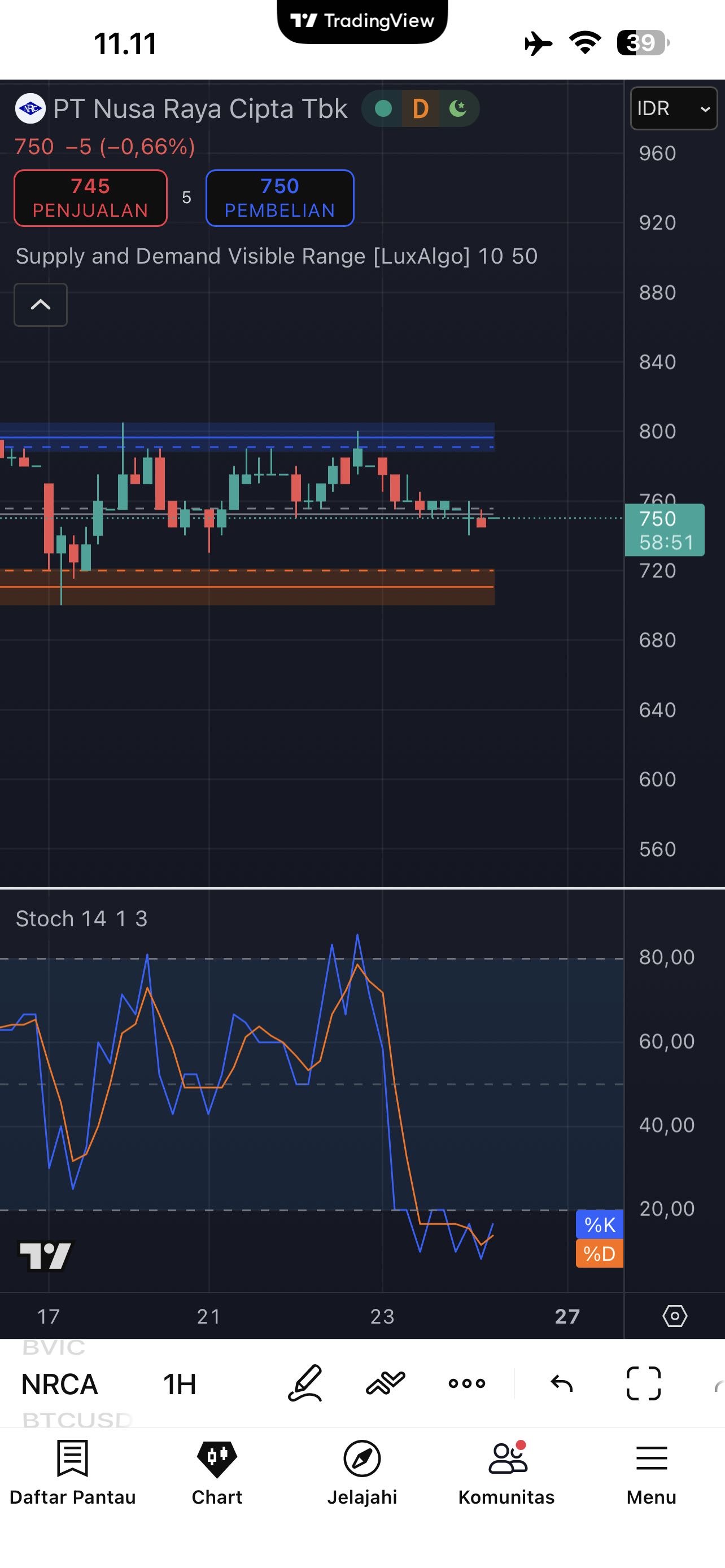Tap the 640 price axis label
Screen dimensions: 725x1568
[x=657, y=709]
